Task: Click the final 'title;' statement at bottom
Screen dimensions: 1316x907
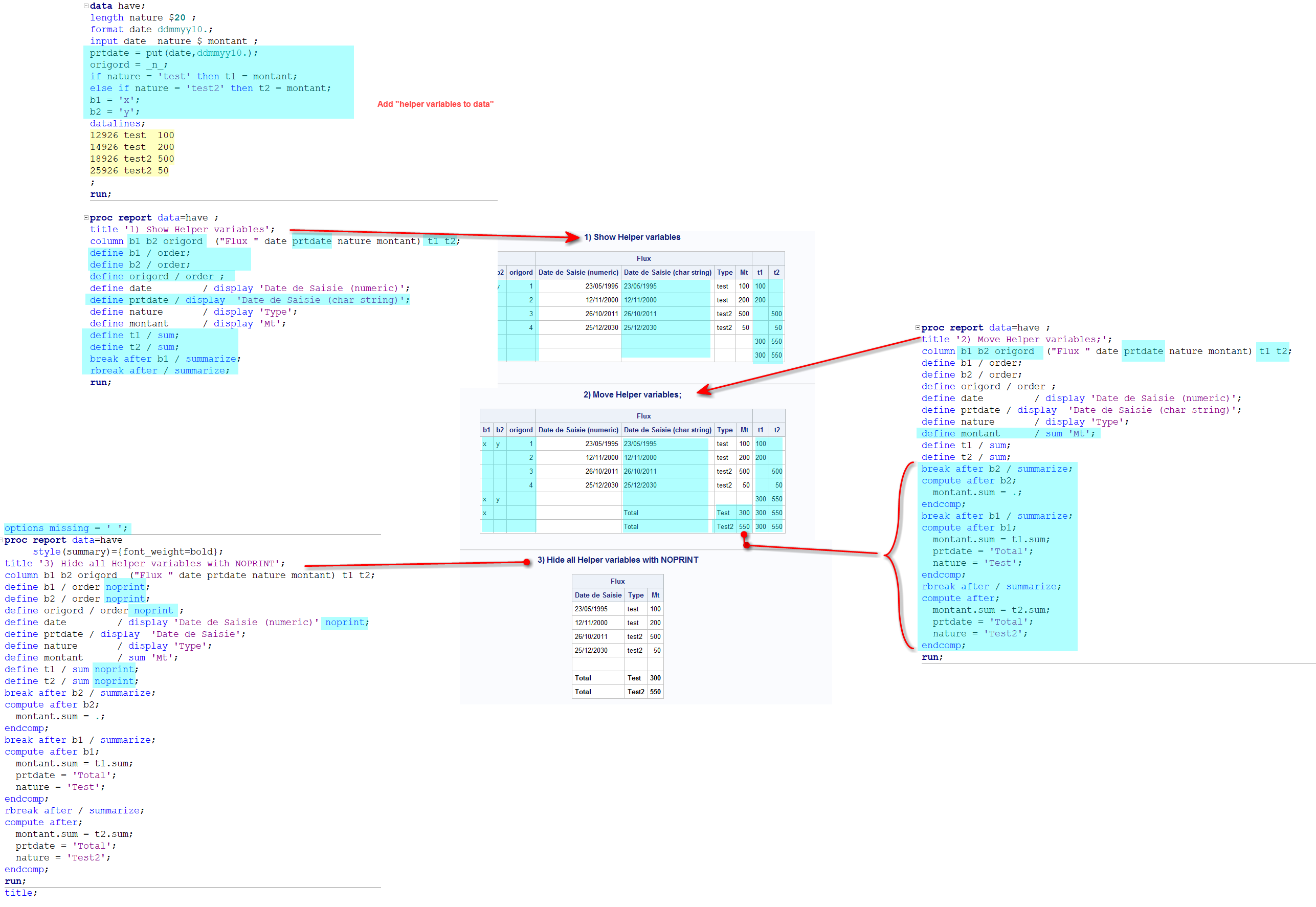Action: [20, 893]
